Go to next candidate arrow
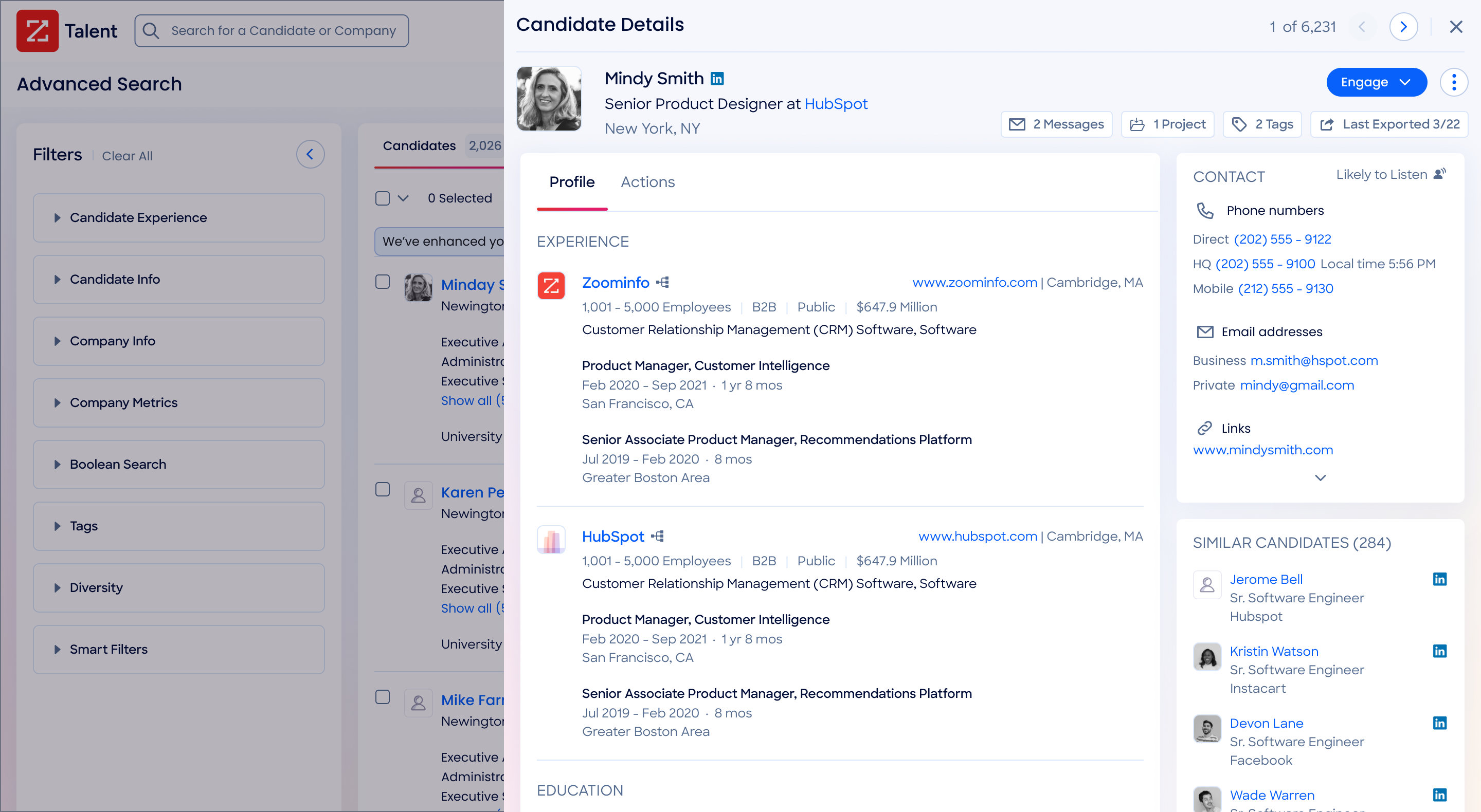Viewport: 1481px width, 812px height. 1403,26
